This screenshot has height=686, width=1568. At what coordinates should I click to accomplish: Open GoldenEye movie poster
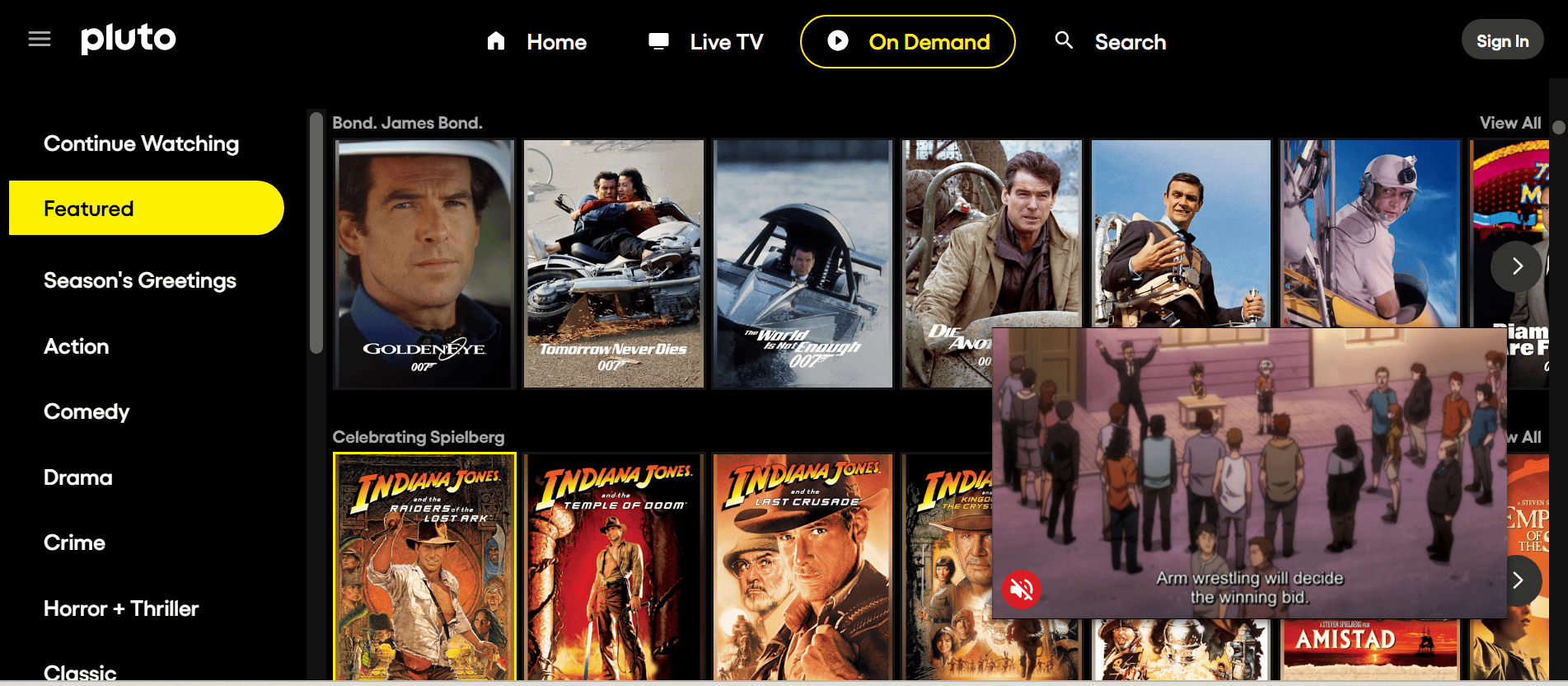coord(424,264)
